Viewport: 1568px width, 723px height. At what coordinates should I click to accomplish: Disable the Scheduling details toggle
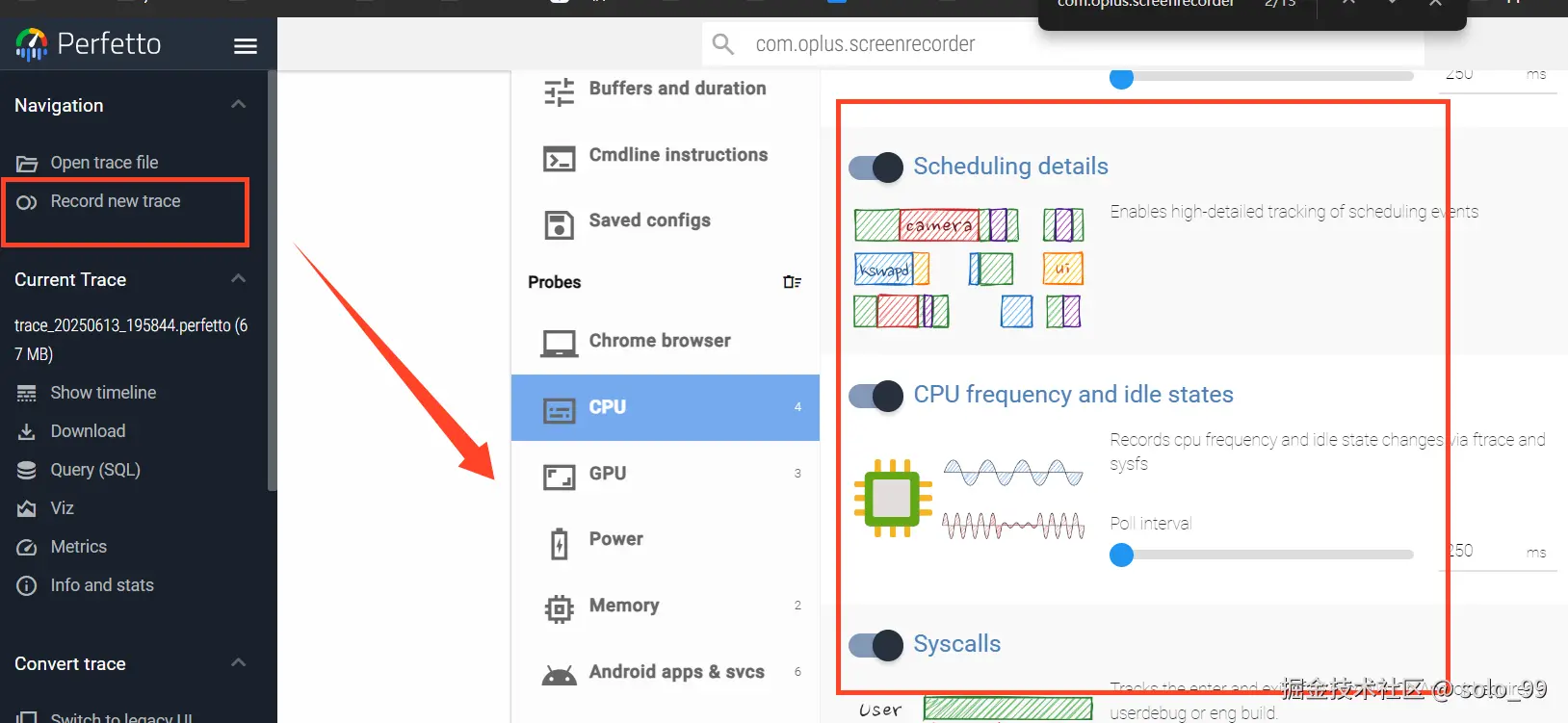coord(875,168)
